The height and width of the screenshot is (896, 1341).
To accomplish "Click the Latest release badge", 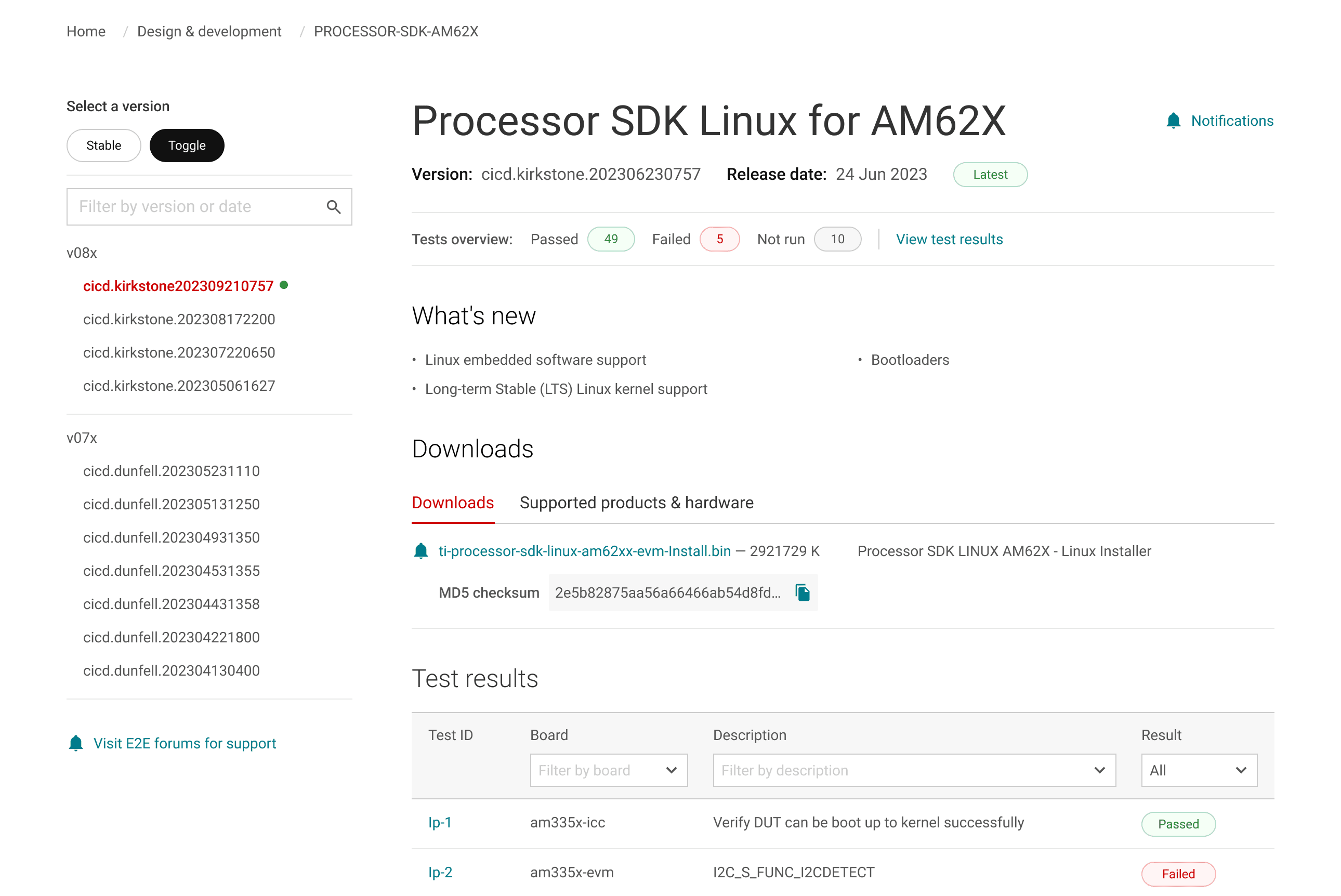I will pos(990,174).
